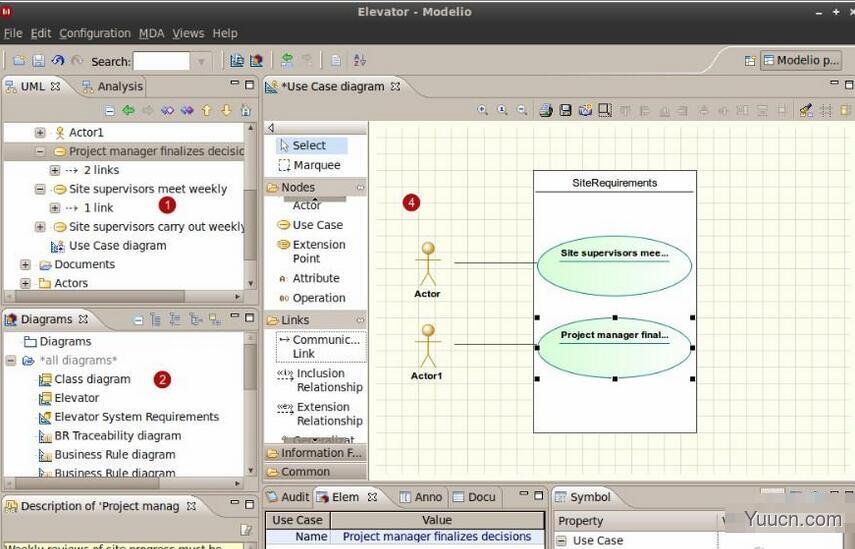This screenshot has width=855, height=549.
Task: Zoom out of the diagram
Action: (522, 110)
